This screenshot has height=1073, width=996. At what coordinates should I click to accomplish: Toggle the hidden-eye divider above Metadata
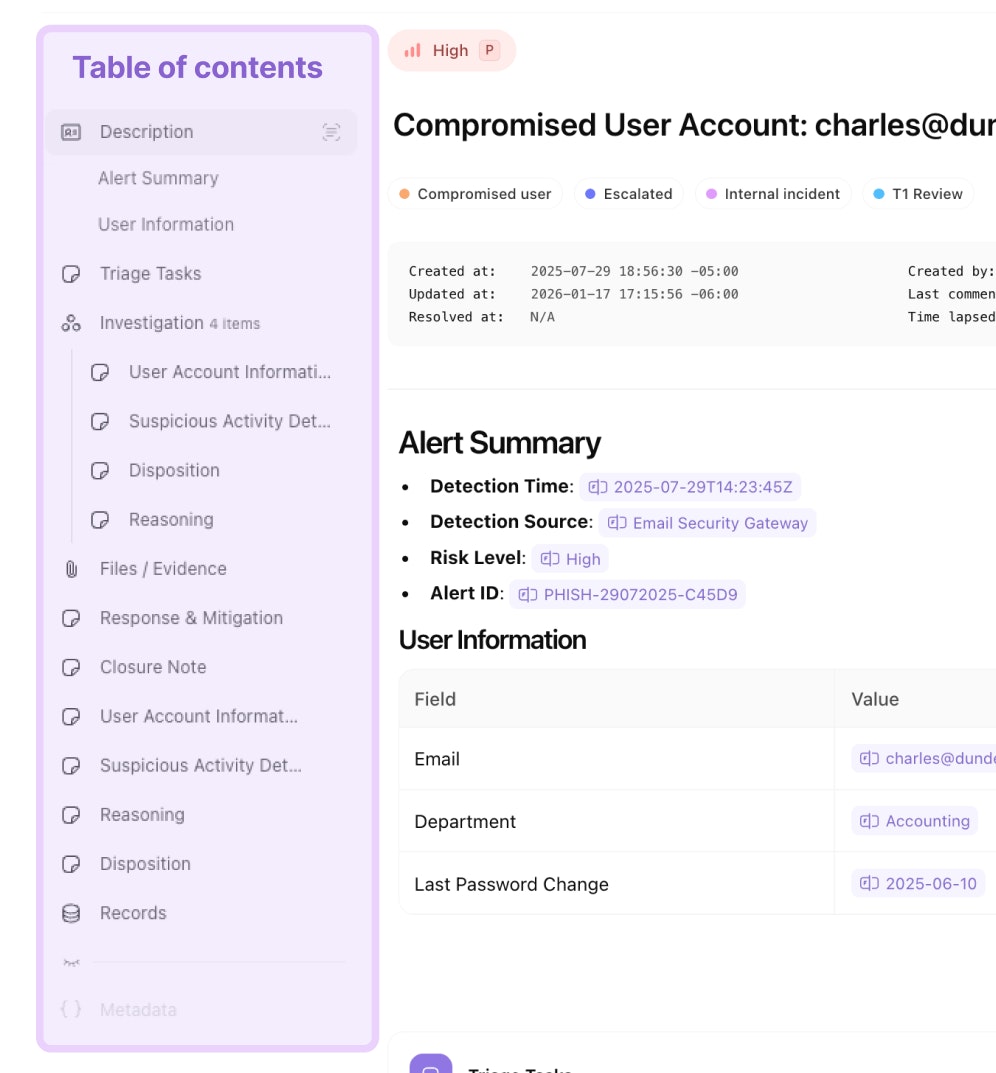(71, 962)
